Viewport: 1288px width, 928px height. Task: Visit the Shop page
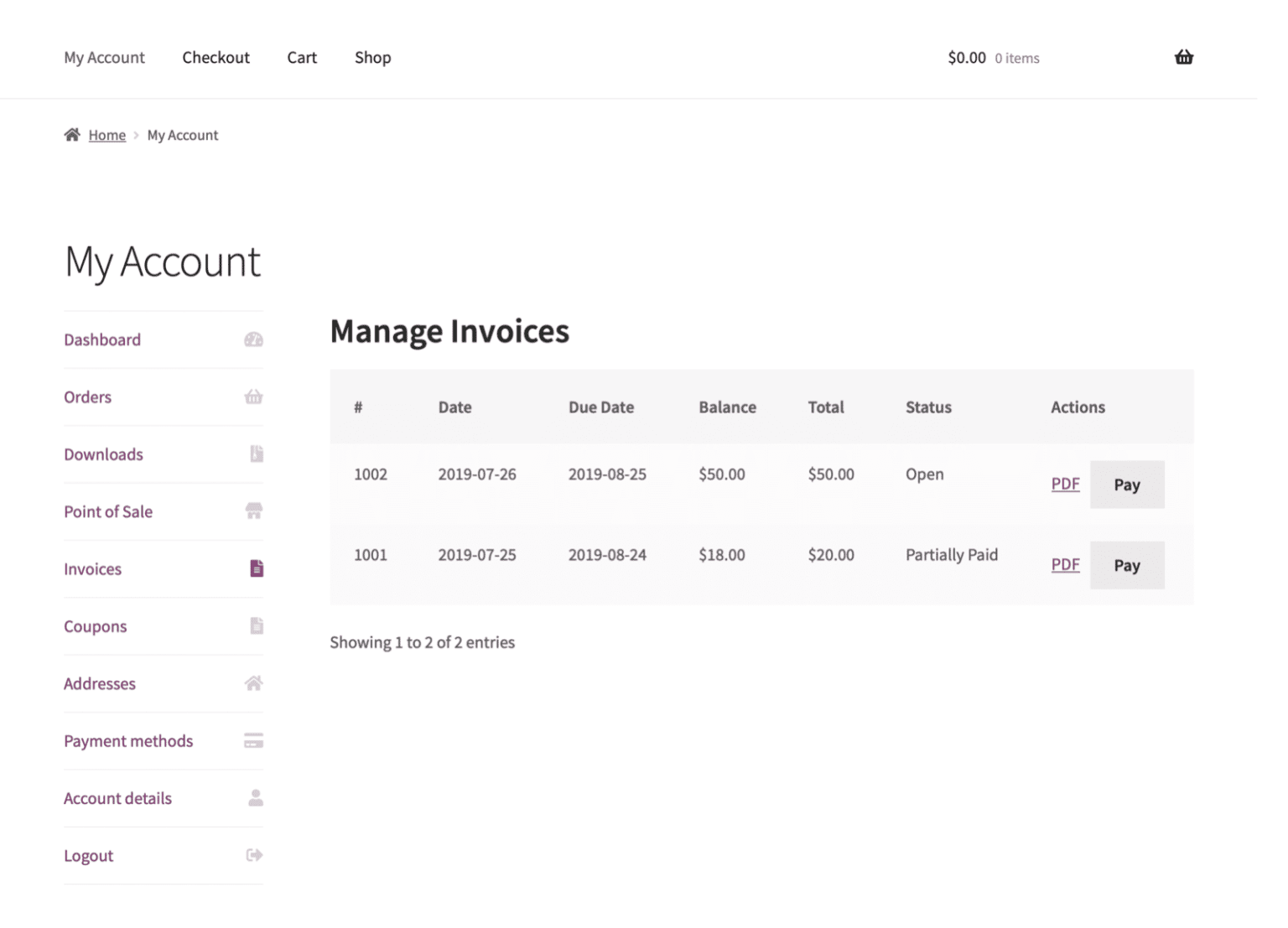coord(373,57)
